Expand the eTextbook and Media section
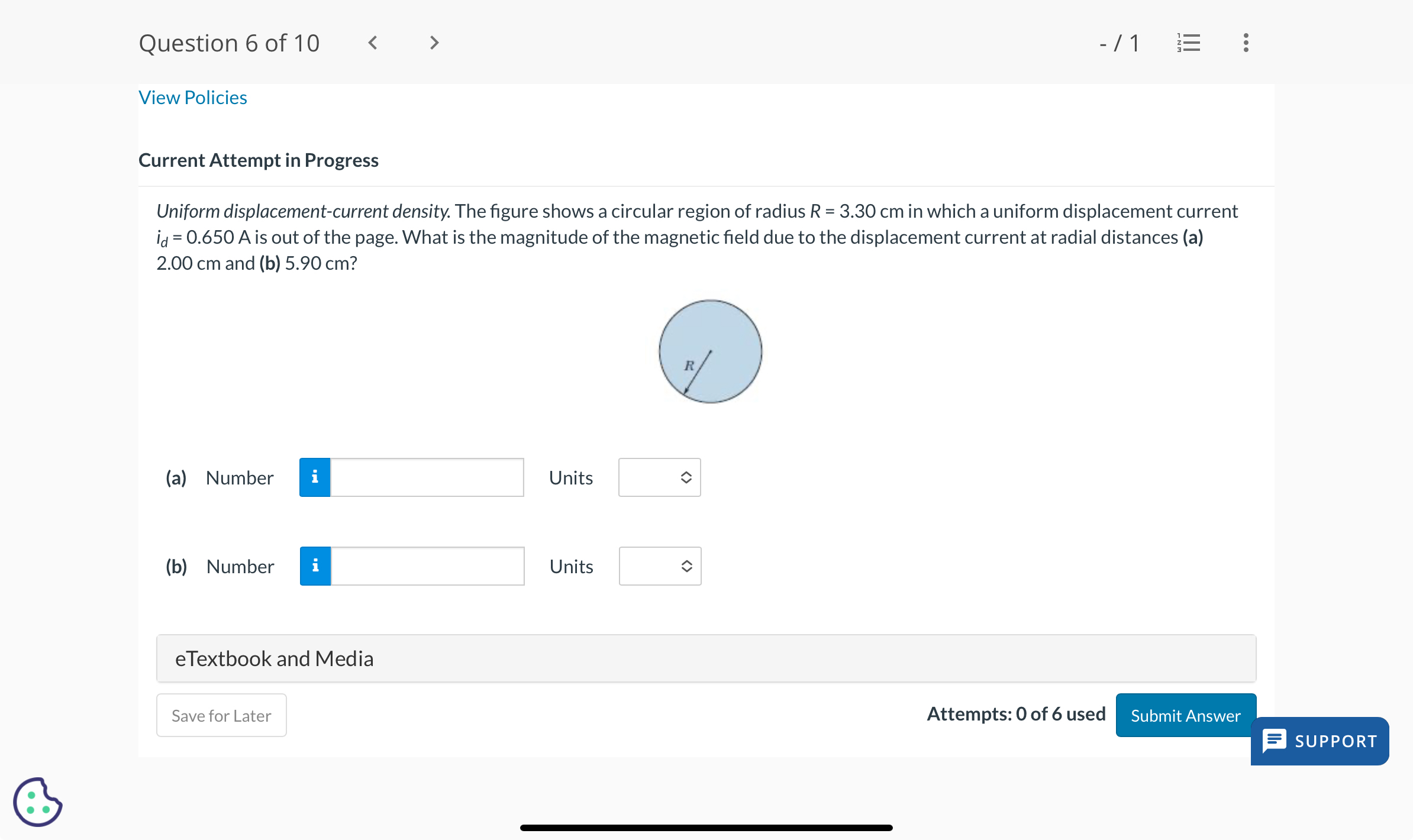 coord(274,658)
